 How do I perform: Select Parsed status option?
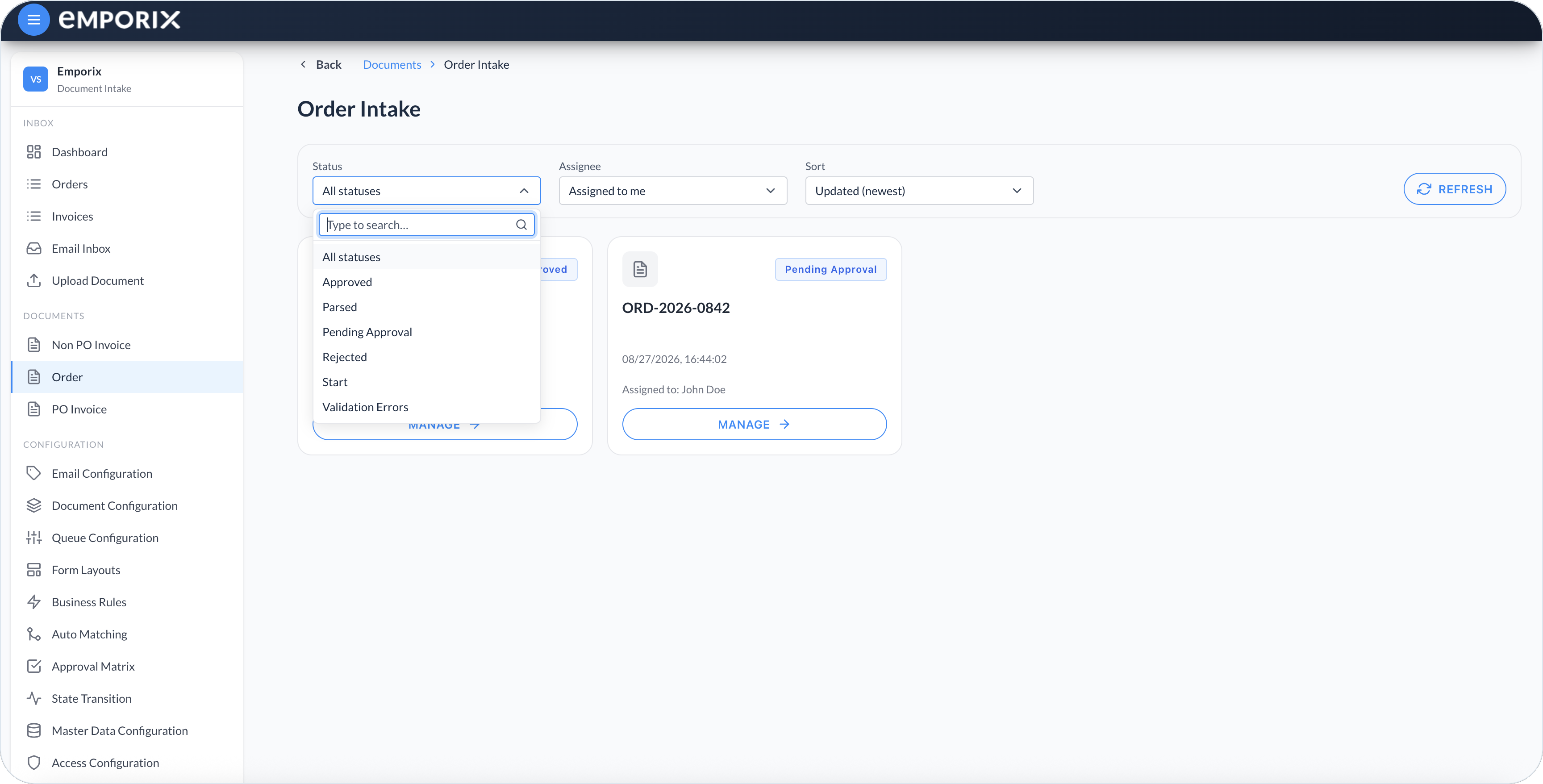point(426,307)
